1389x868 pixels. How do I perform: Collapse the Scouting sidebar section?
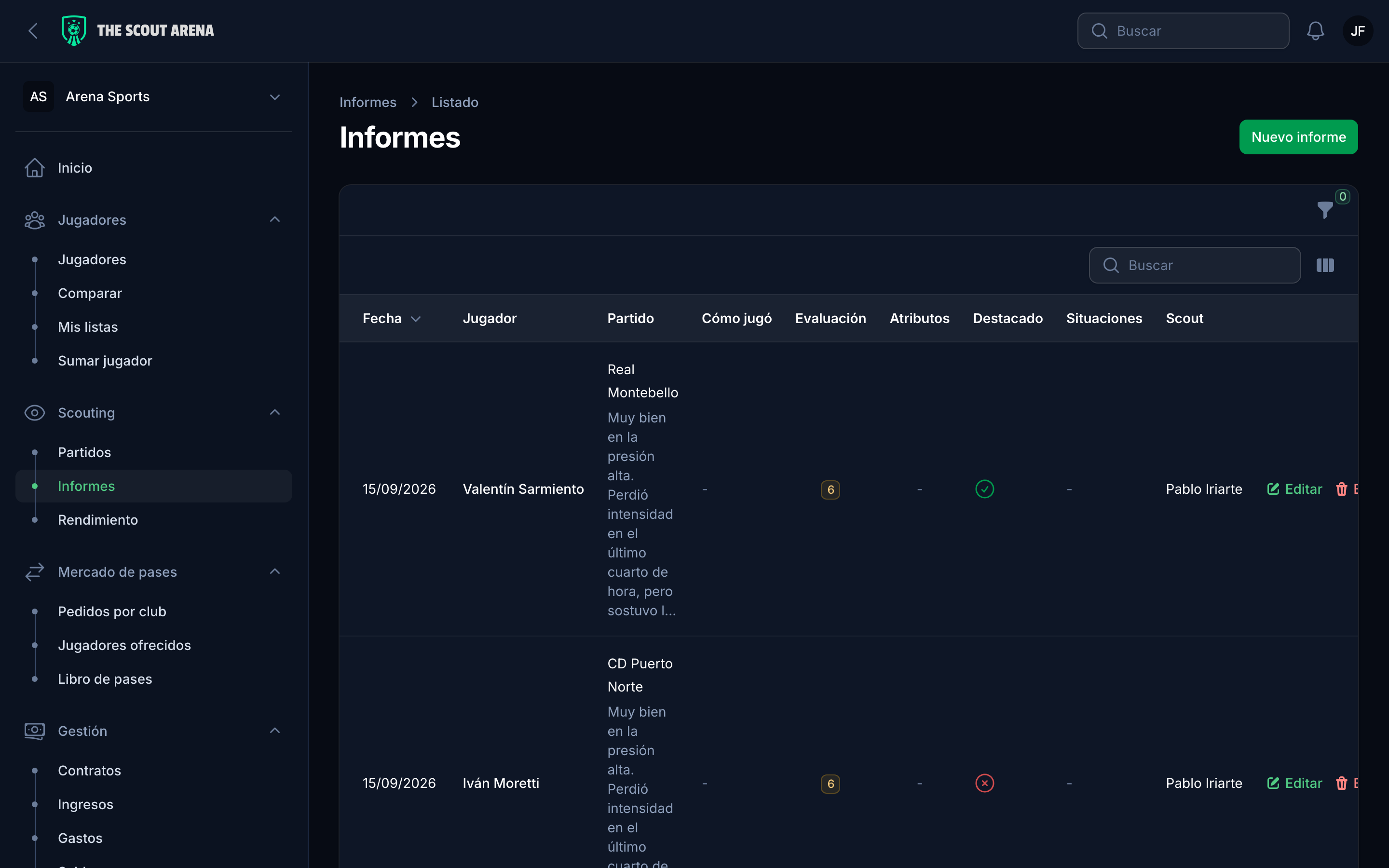click(x=275, y=413)
